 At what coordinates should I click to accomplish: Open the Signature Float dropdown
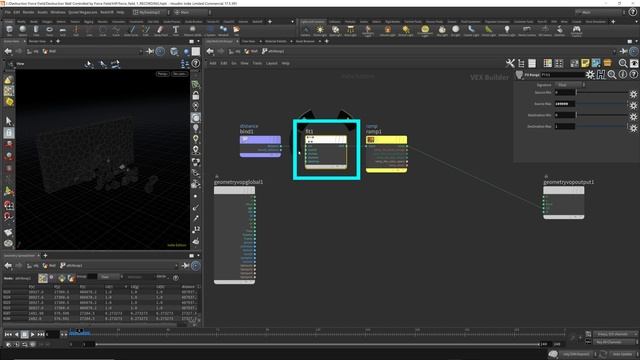(570, 85)
